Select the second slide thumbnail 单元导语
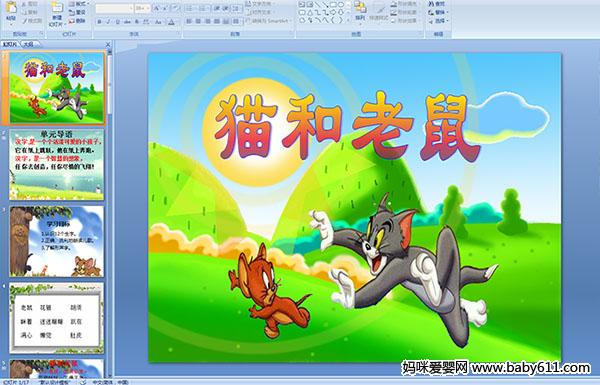600x385 pixels. click(x=57, y=165)
